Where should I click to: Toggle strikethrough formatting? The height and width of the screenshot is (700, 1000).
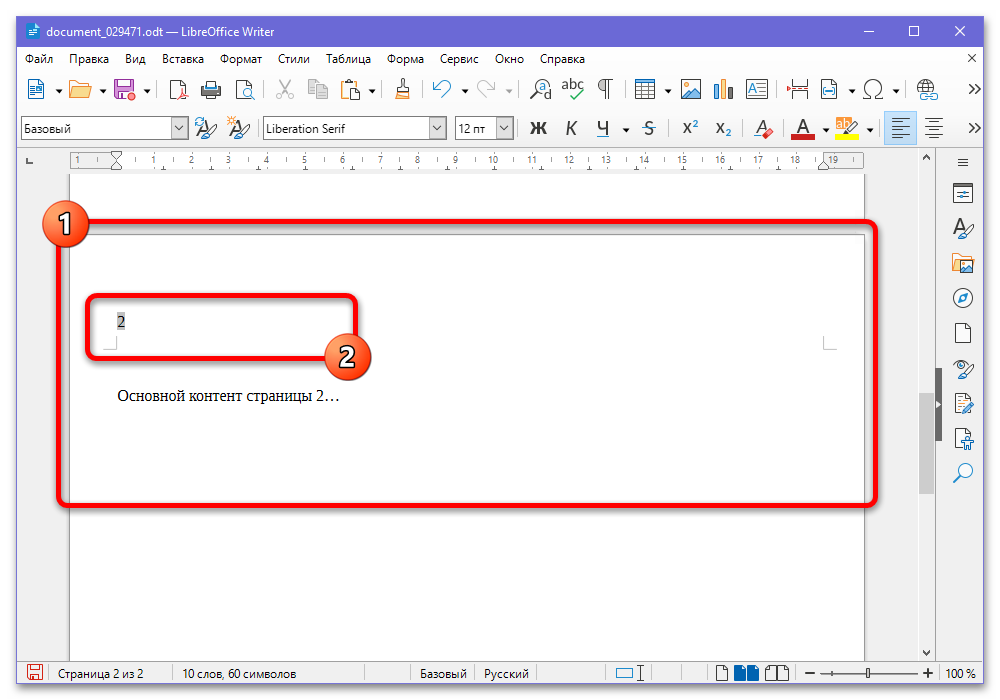649,129
